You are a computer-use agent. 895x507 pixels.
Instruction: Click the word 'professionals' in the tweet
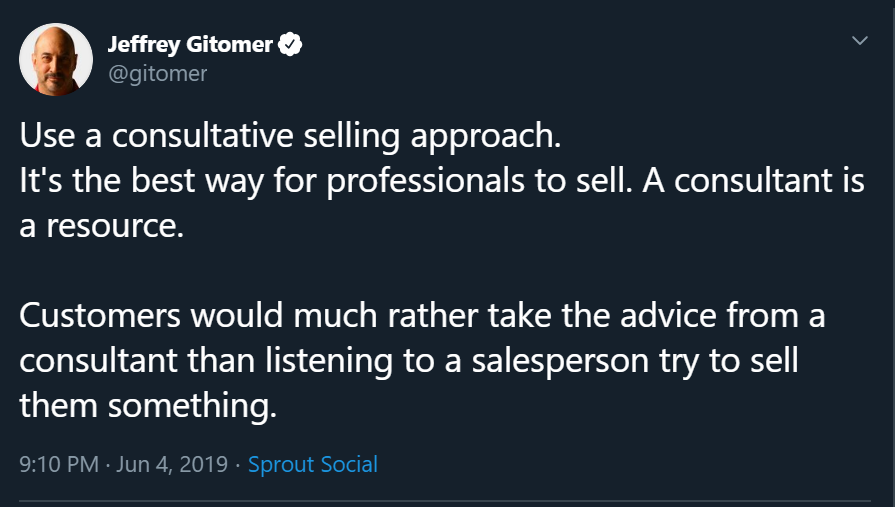coord(425,182)
